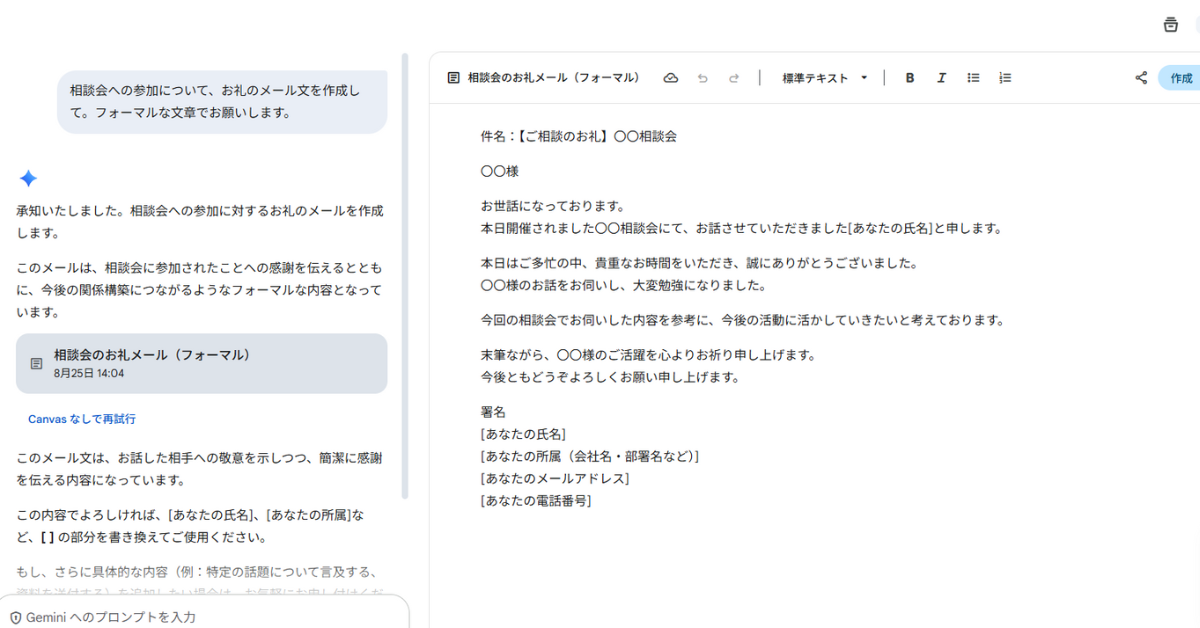
Task: Click the archive icon at top right
Action: coord(1170,24)
